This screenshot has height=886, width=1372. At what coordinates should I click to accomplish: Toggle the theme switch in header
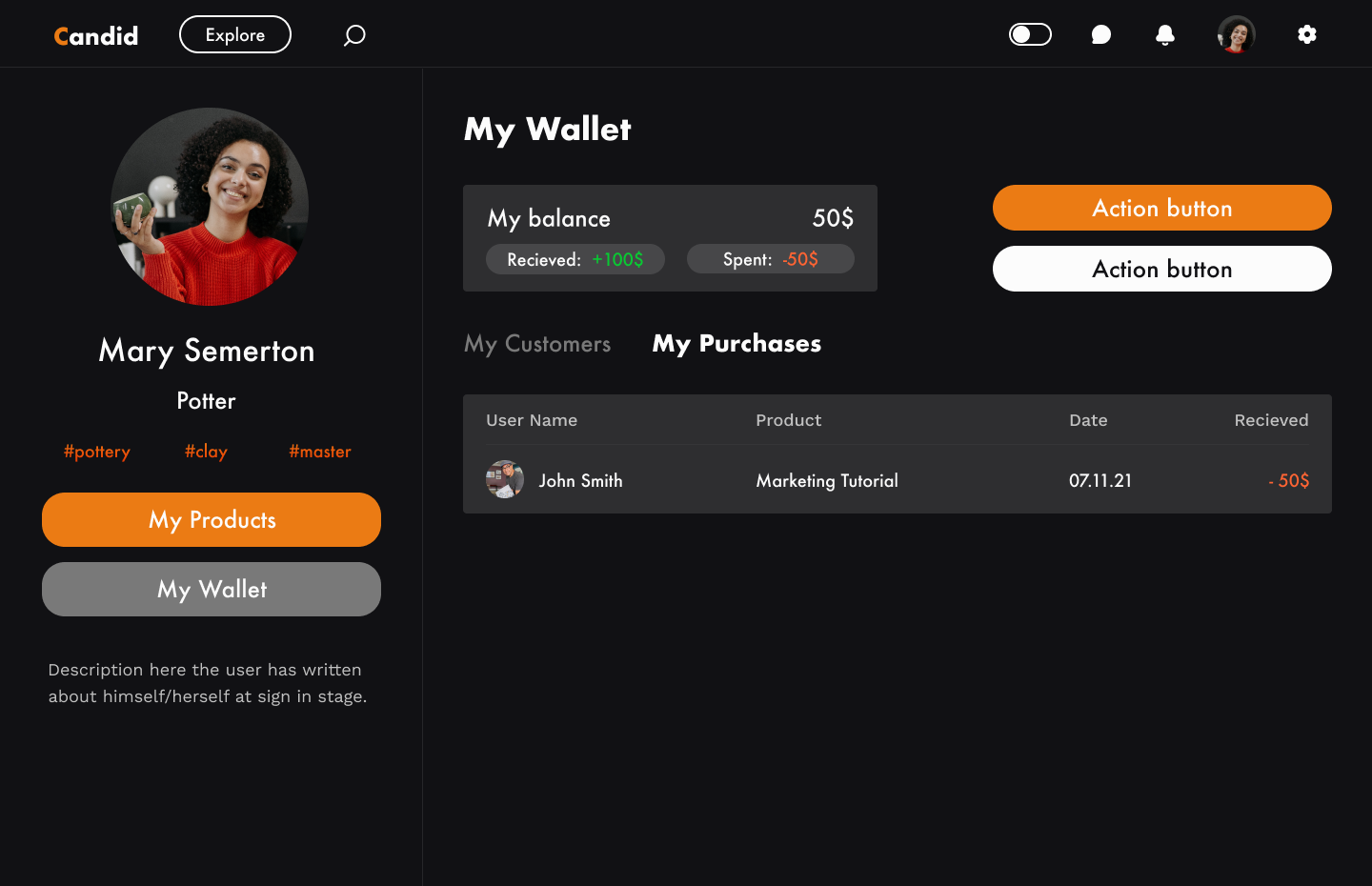pyautogui.click(x=1030, y=35)
